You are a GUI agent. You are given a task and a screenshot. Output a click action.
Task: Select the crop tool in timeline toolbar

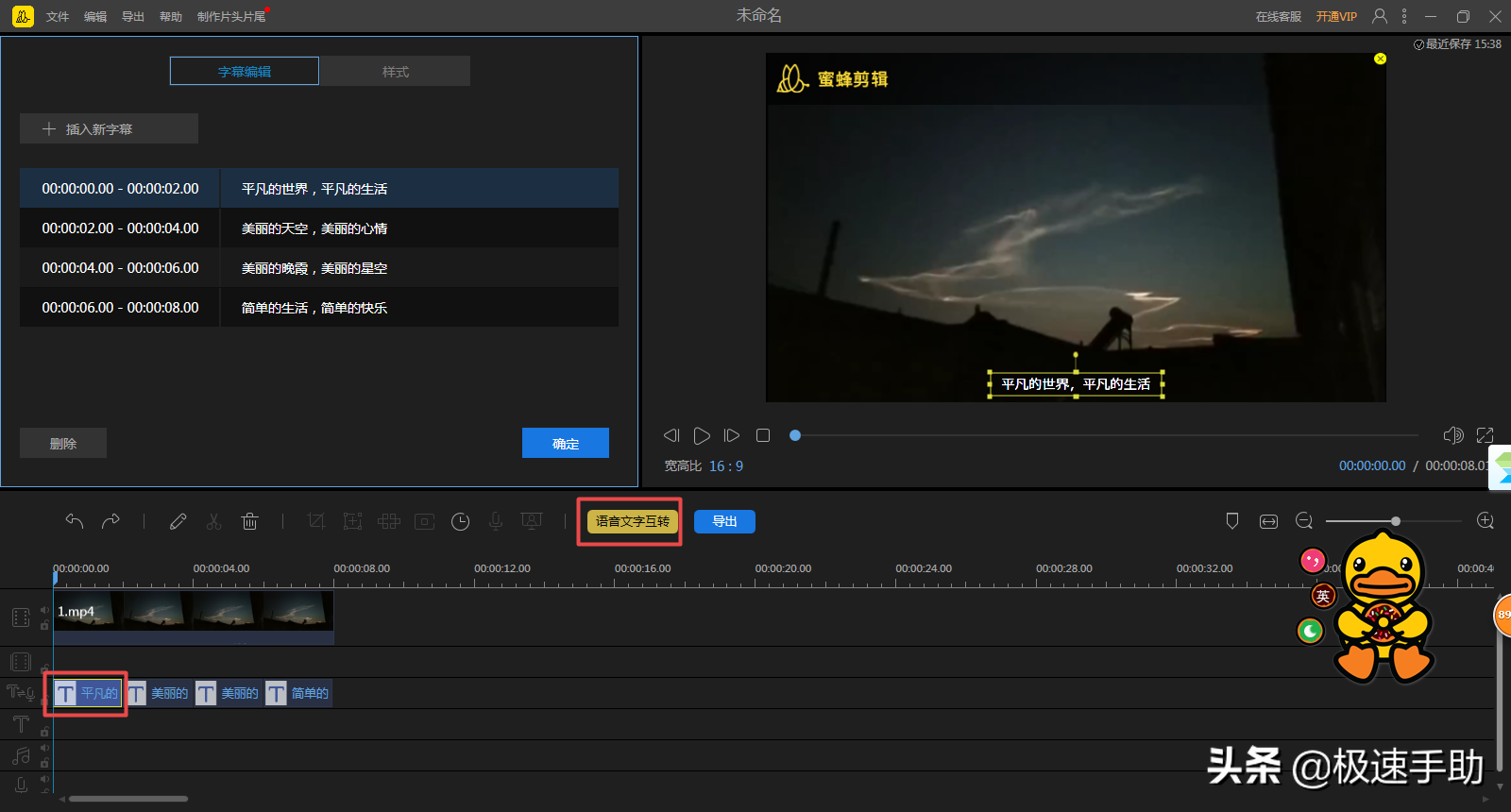tap(316, 521)
